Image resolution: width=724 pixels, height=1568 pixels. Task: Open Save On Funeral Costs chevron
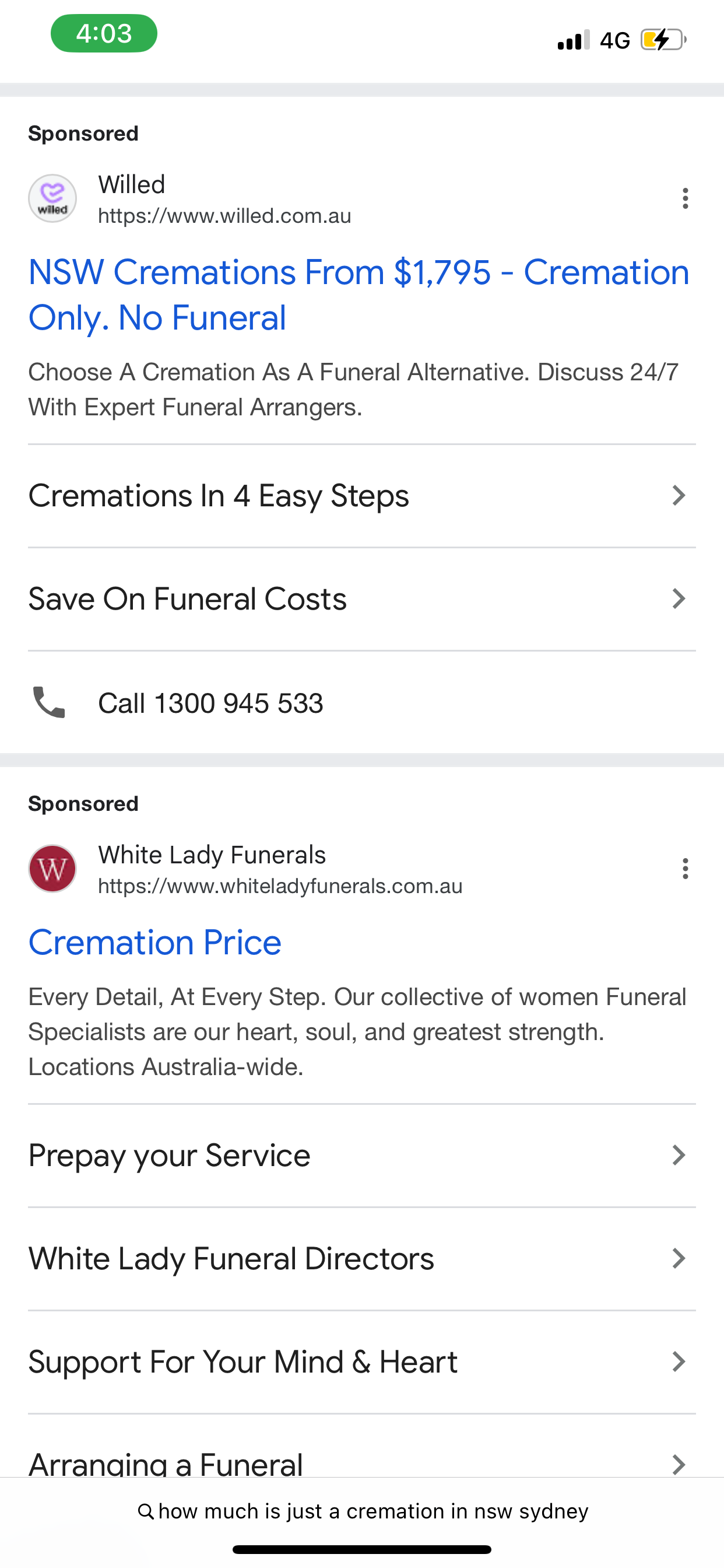679,599
